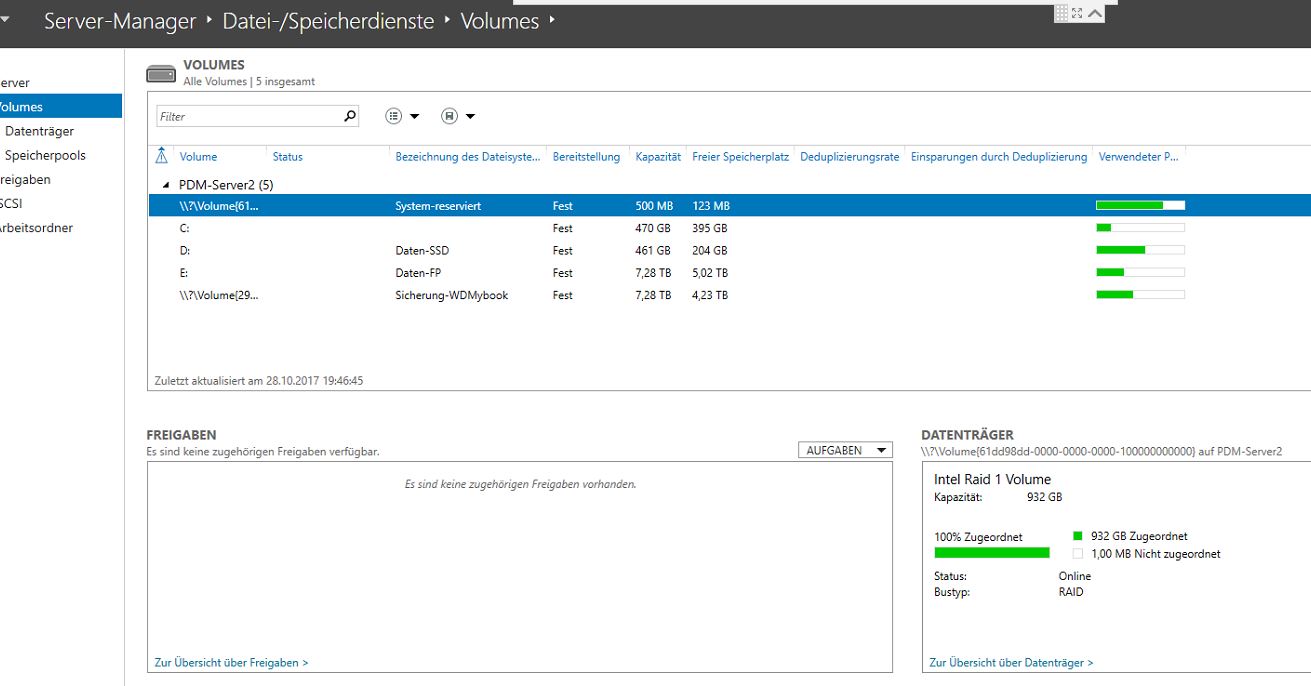This screenshot has height=686, width=1311.
Task: Open breadcrumb arrow after Datei-/Speicherdienste
Action: click(447, 20)
